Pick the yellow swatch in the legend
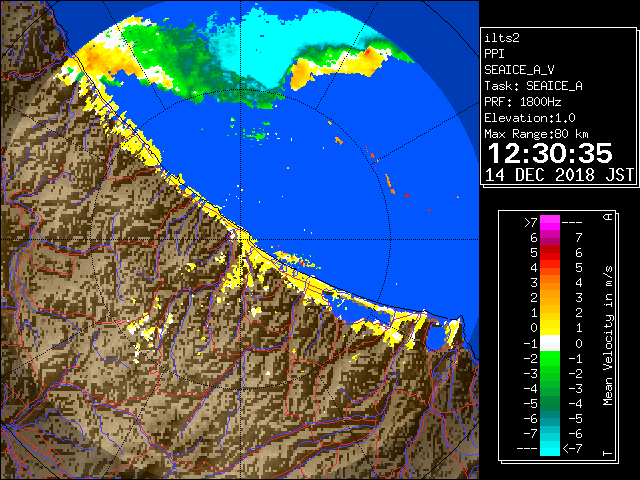 (x=550, y=328)
